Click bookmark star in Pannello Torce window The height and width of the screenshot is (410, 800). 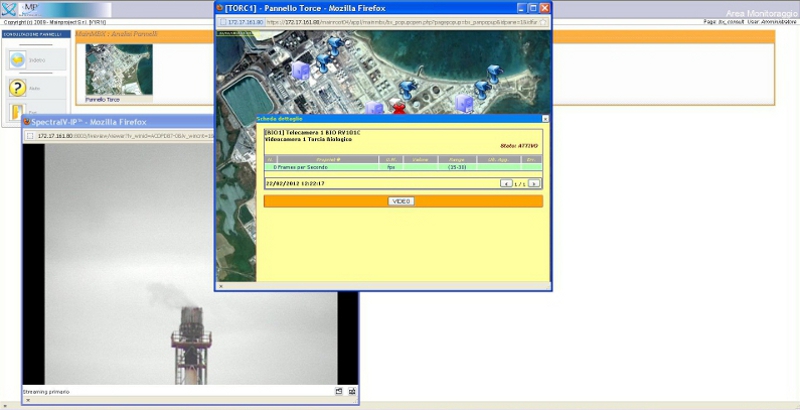(543, 22)
